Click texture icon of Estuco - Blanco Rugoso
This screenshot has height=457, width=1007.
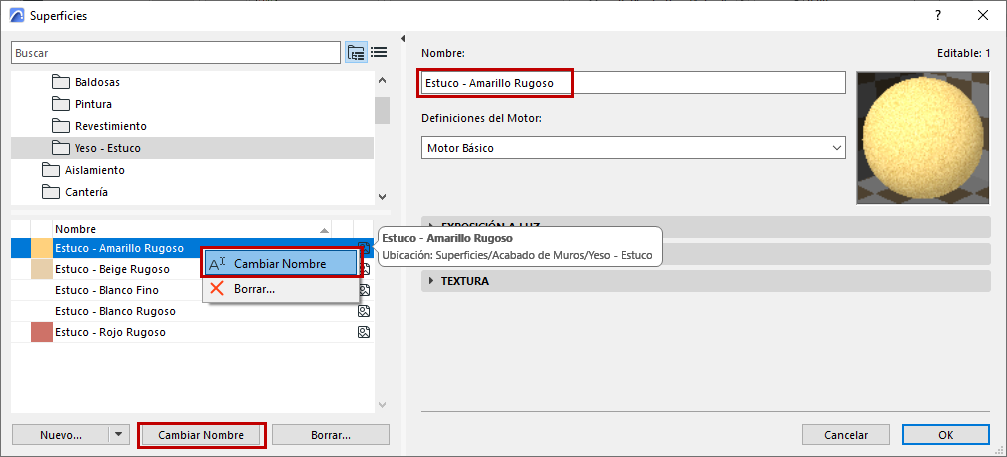[364, 311]
